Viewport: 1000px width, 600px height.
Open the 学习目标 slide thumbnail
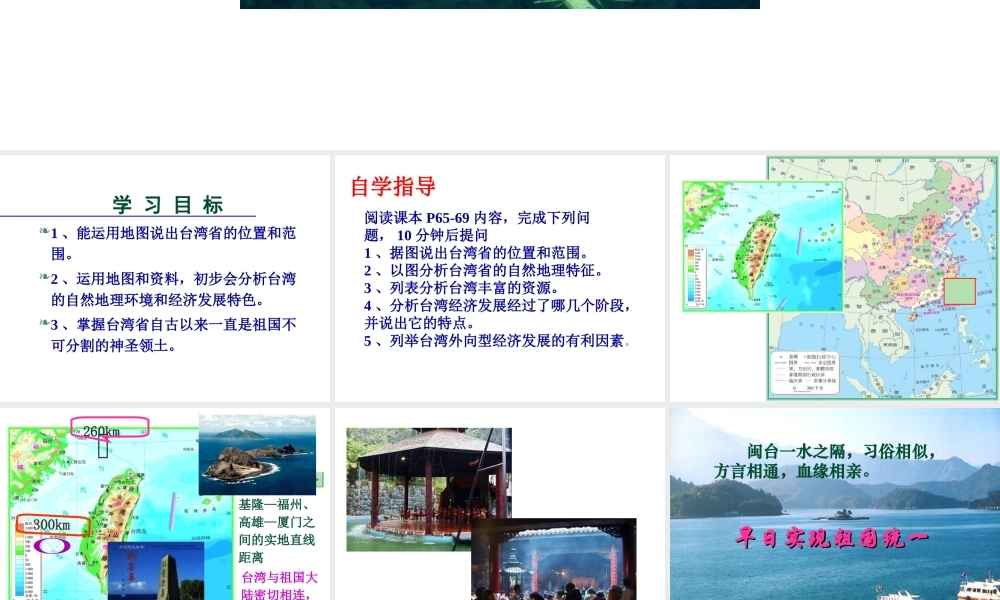(x=165, y=278)
